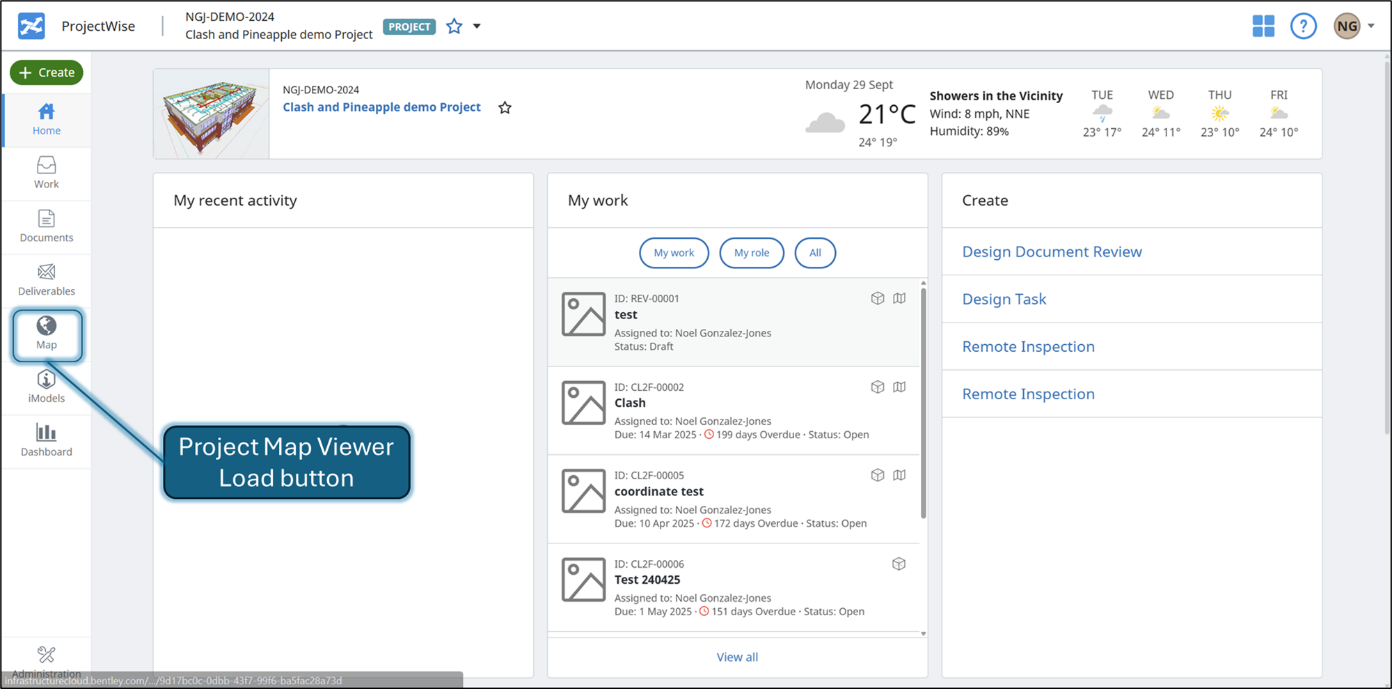This screenshot has height=689, width=1392.
Task: Open iModels from the sidebar
Action: point(46,386)
